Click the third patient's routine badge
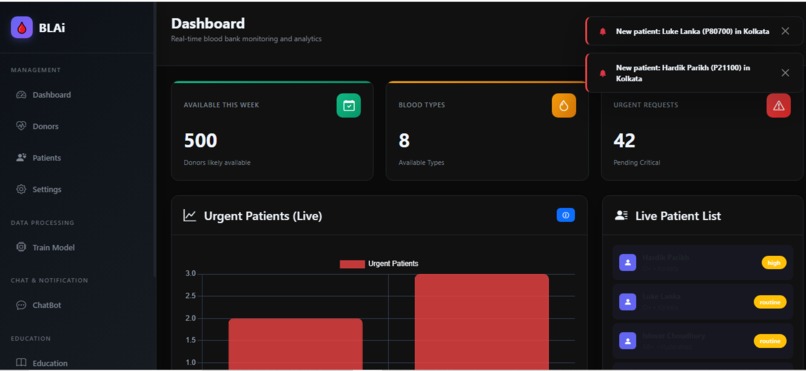Image resolution: width=806 pixels, height=371 pixels. 770,341
